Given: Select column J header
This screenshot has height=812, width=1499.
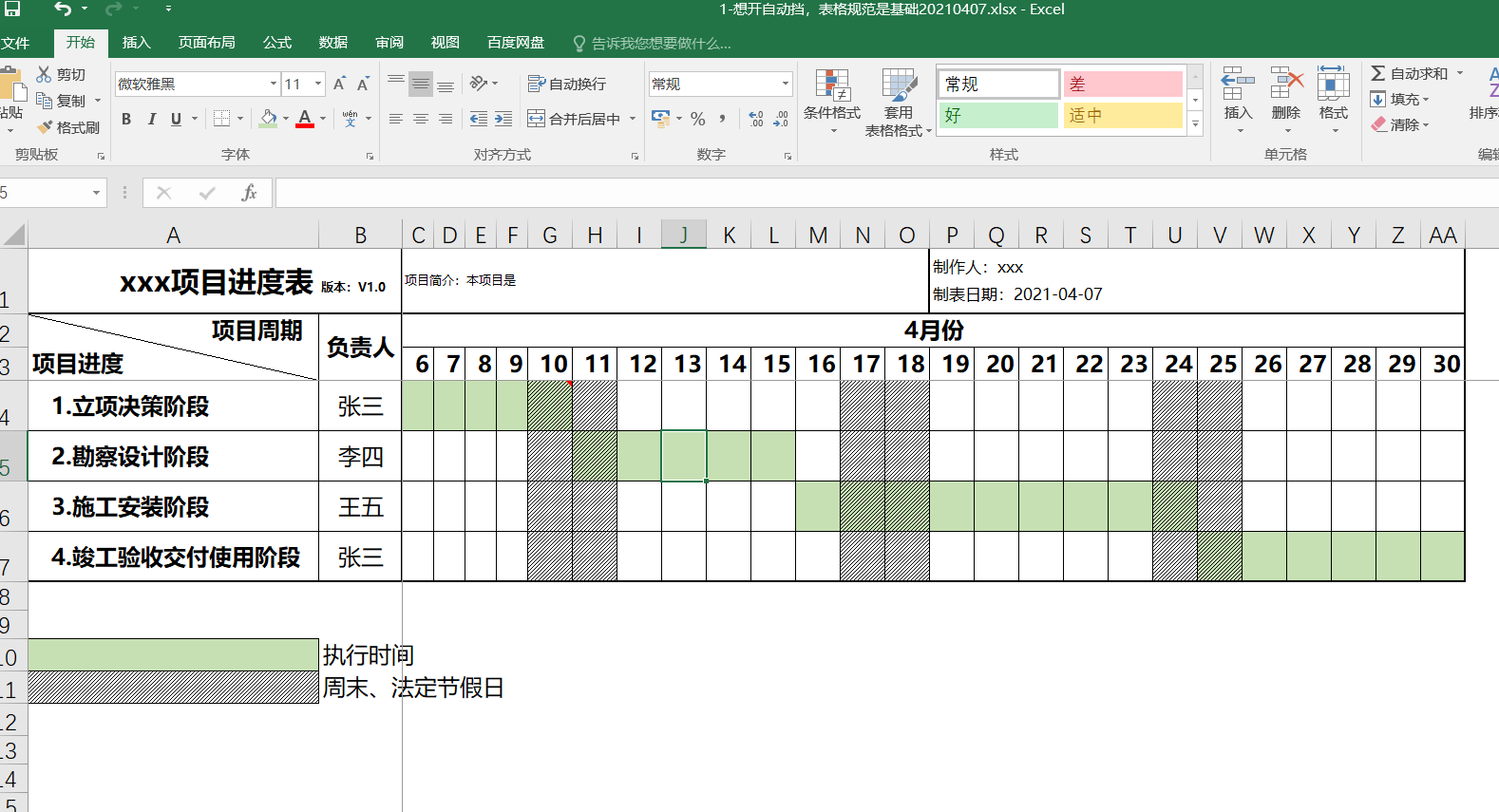Looking at the screenshot, I should tap(683, 235).
